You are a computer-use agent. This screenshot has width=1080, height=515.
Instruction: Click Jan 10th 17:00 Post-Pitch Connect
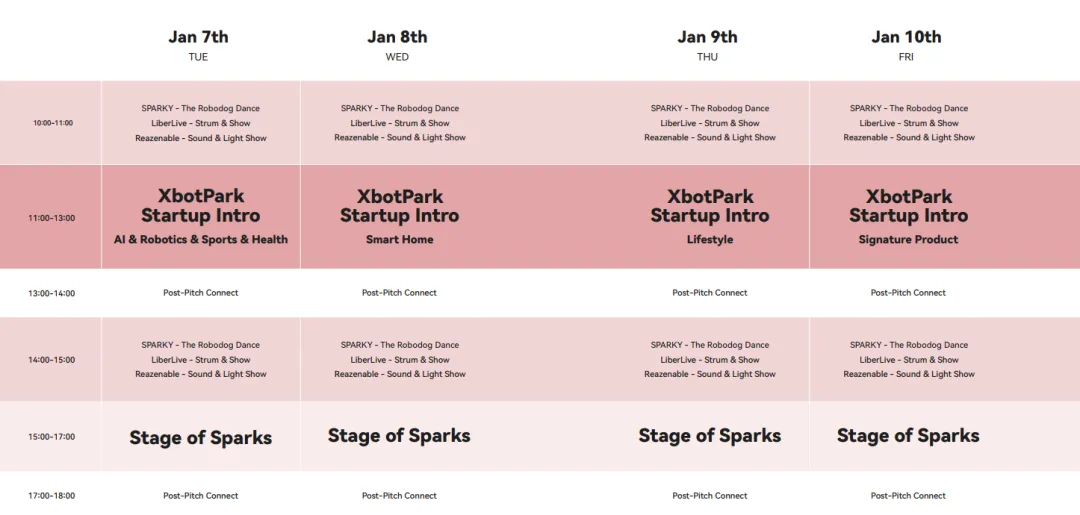coord(908,496)
